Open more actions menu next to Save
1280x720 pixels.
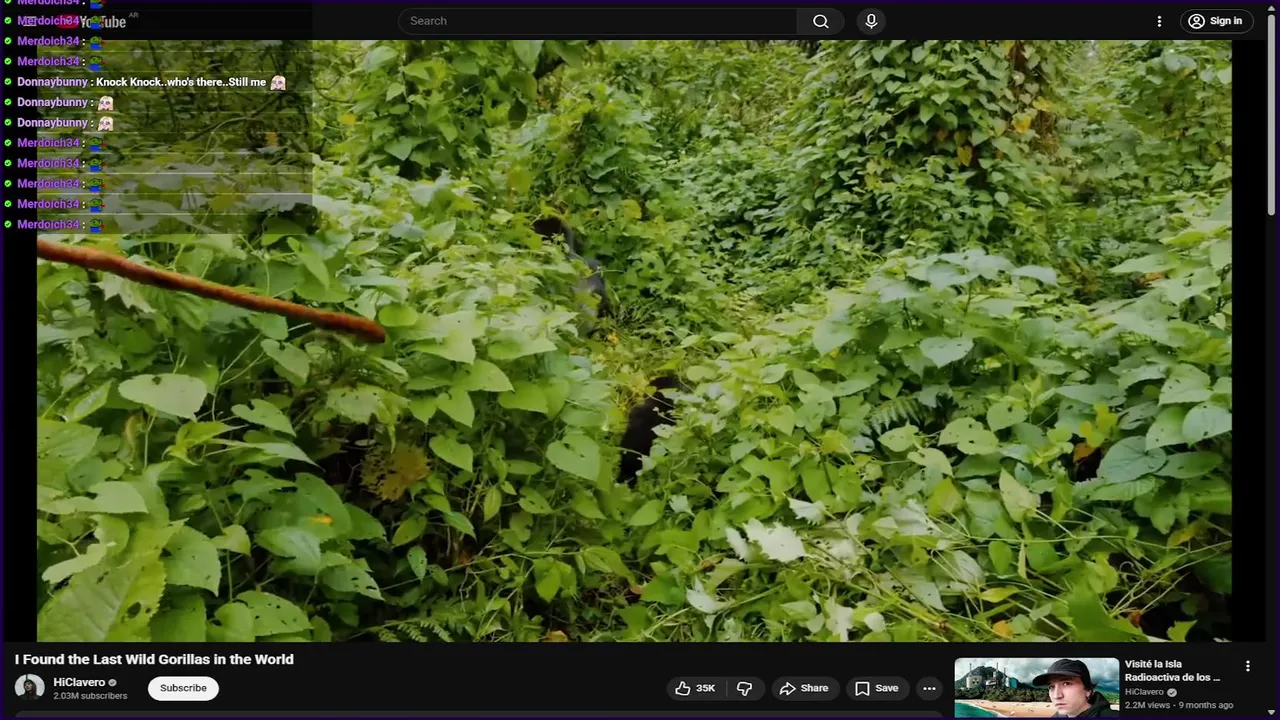point(929,688)
